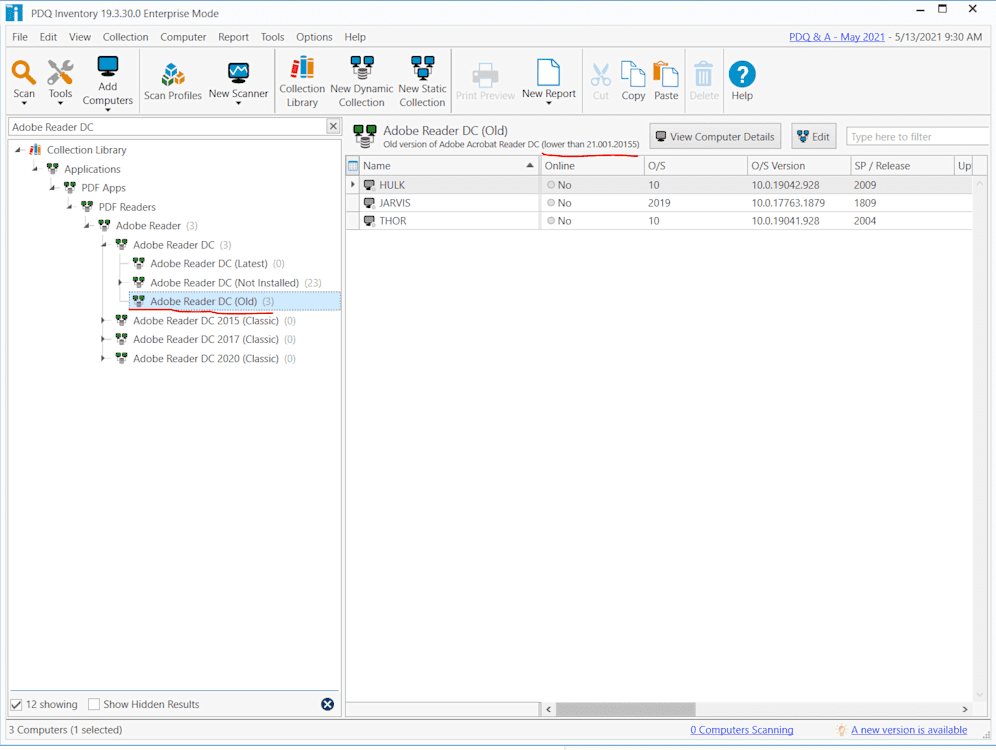The height and width of the screenshot is (750, 996).
Task: Click the HULK computer icon
Action: click(x=369, y=185)
